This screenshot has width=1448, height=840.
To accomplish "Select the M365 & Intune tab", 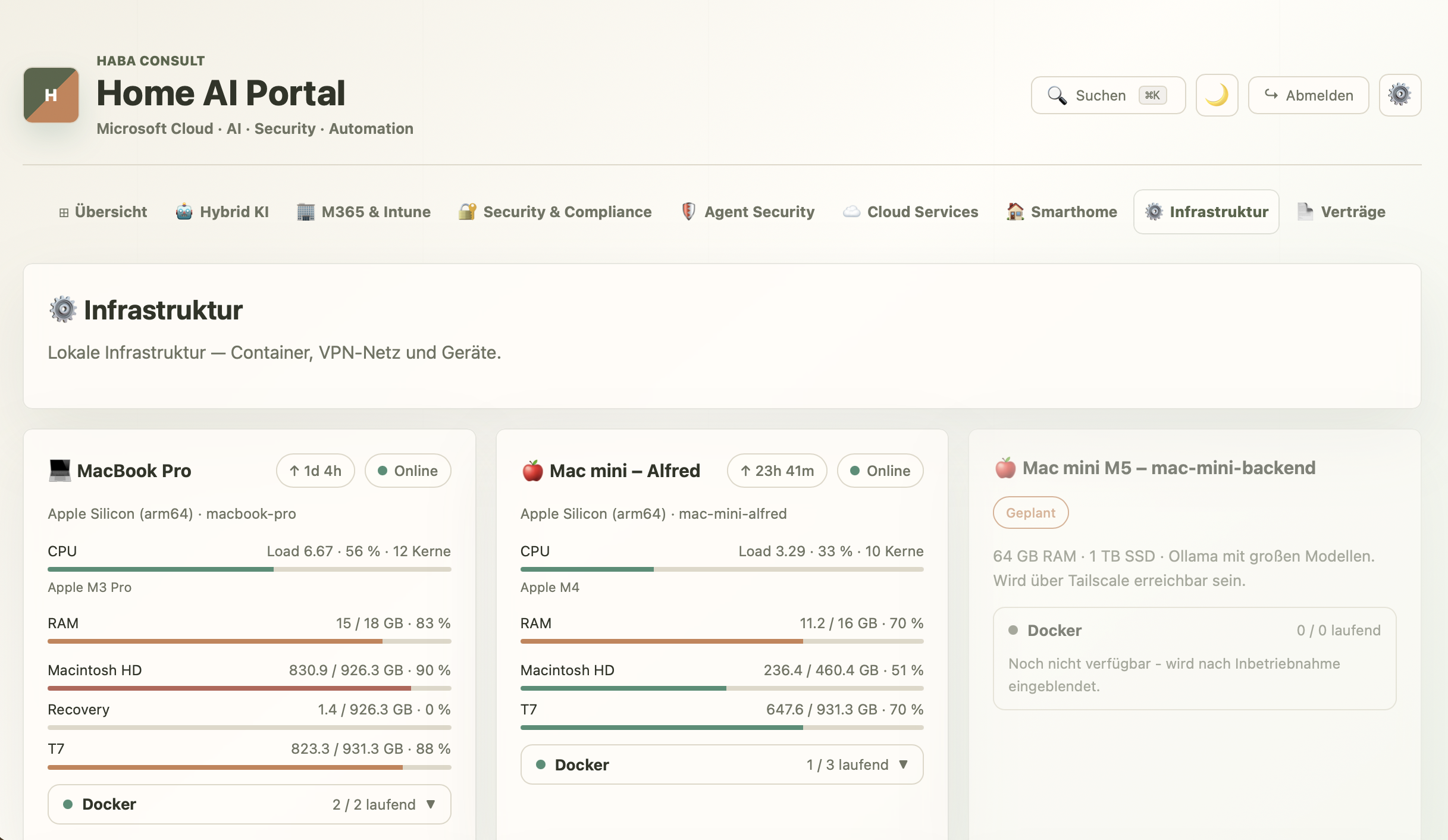I will [363, 212].
